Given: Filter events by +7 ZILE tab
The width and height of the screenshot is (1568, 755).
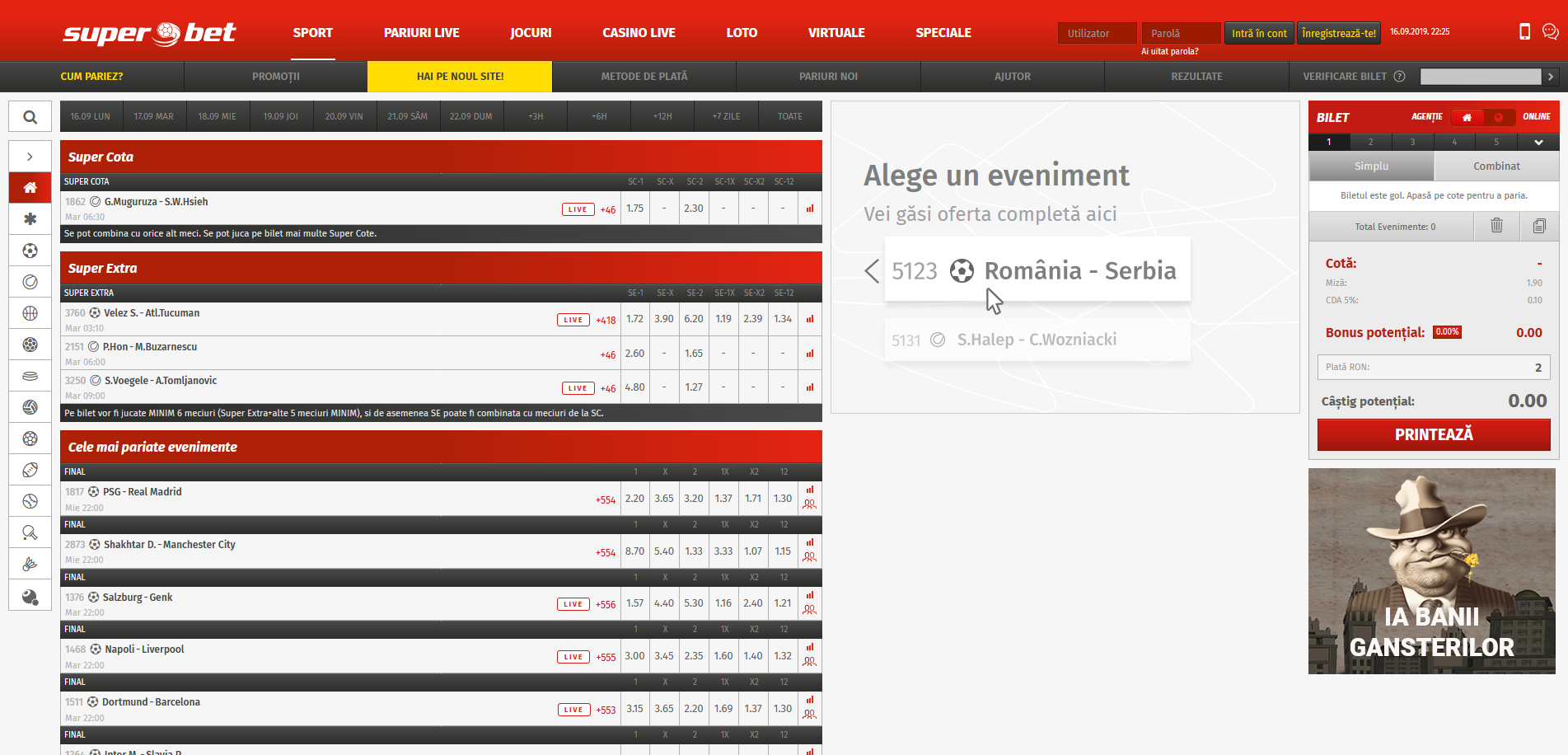Looking at the screenshot, I should coord(726,116).
